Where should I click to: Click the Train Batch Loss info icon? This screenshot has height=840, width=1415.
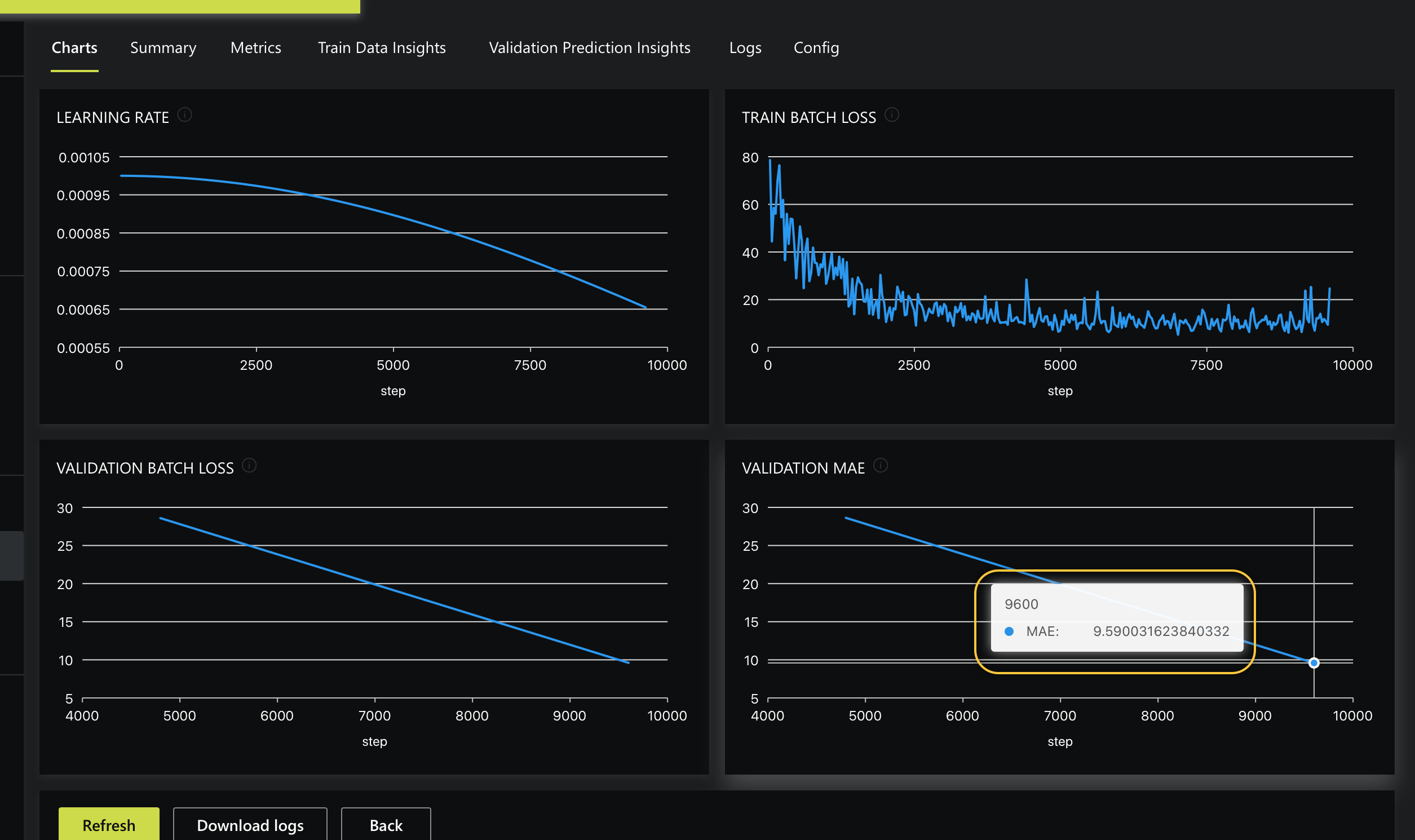[891, 115]
